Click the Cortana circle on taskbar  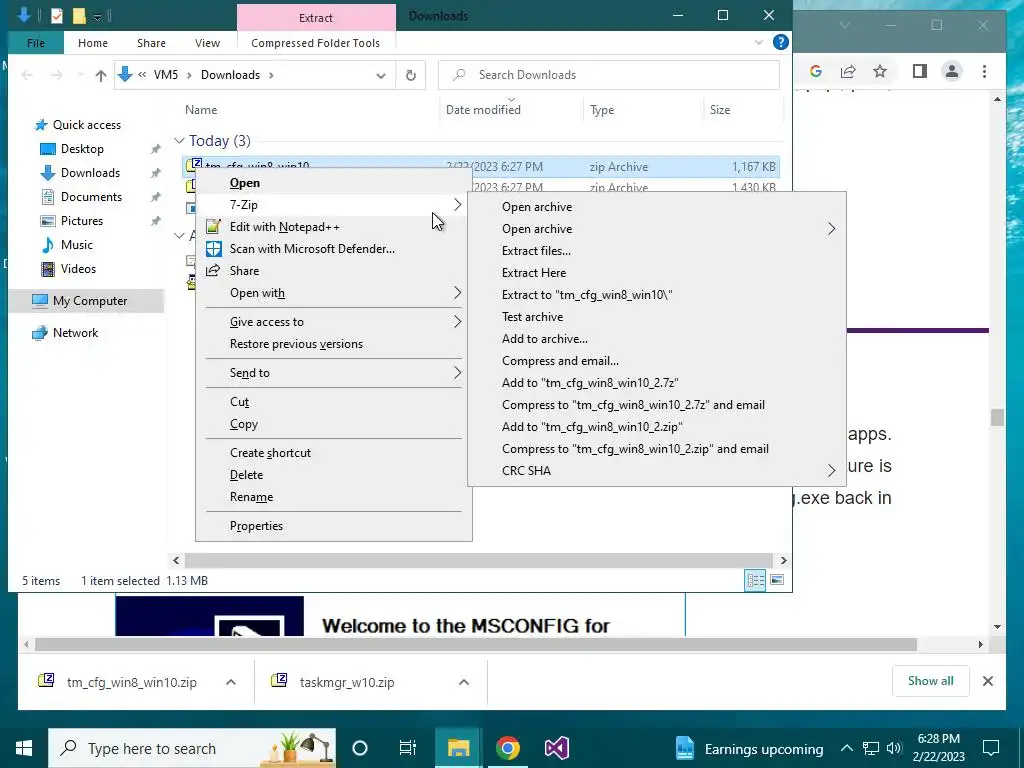(x=360, y=748)
